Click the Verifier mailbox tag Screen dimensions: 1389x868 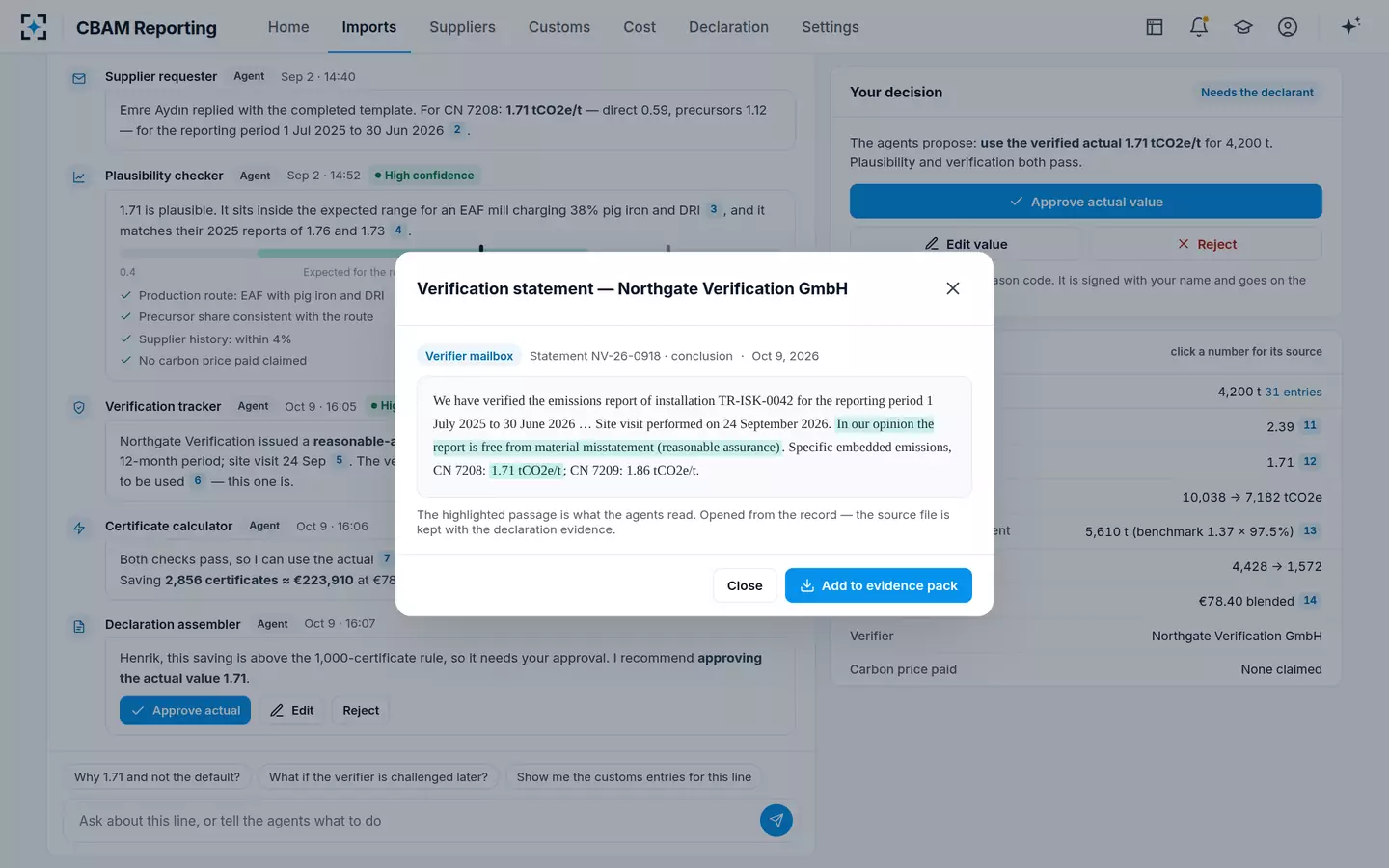click(x=469, y=356)
